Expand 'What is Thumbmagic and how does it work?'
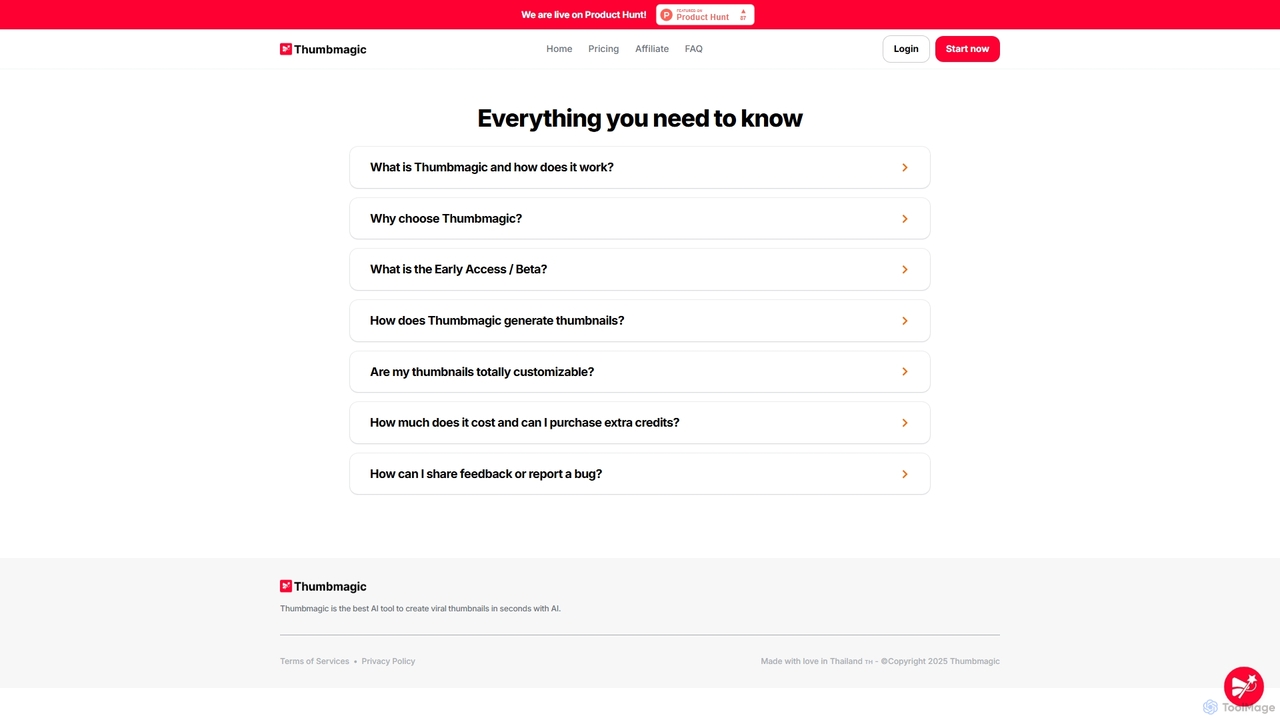1280x720 pixels. pyautogui.click(x=640, y=167)
